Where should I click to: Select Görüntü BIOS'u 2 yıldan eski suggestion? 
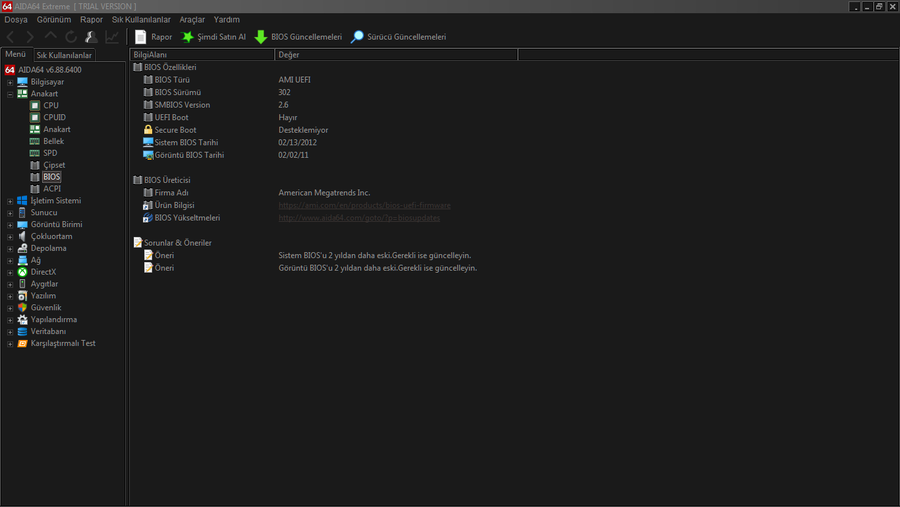point(378,268)
